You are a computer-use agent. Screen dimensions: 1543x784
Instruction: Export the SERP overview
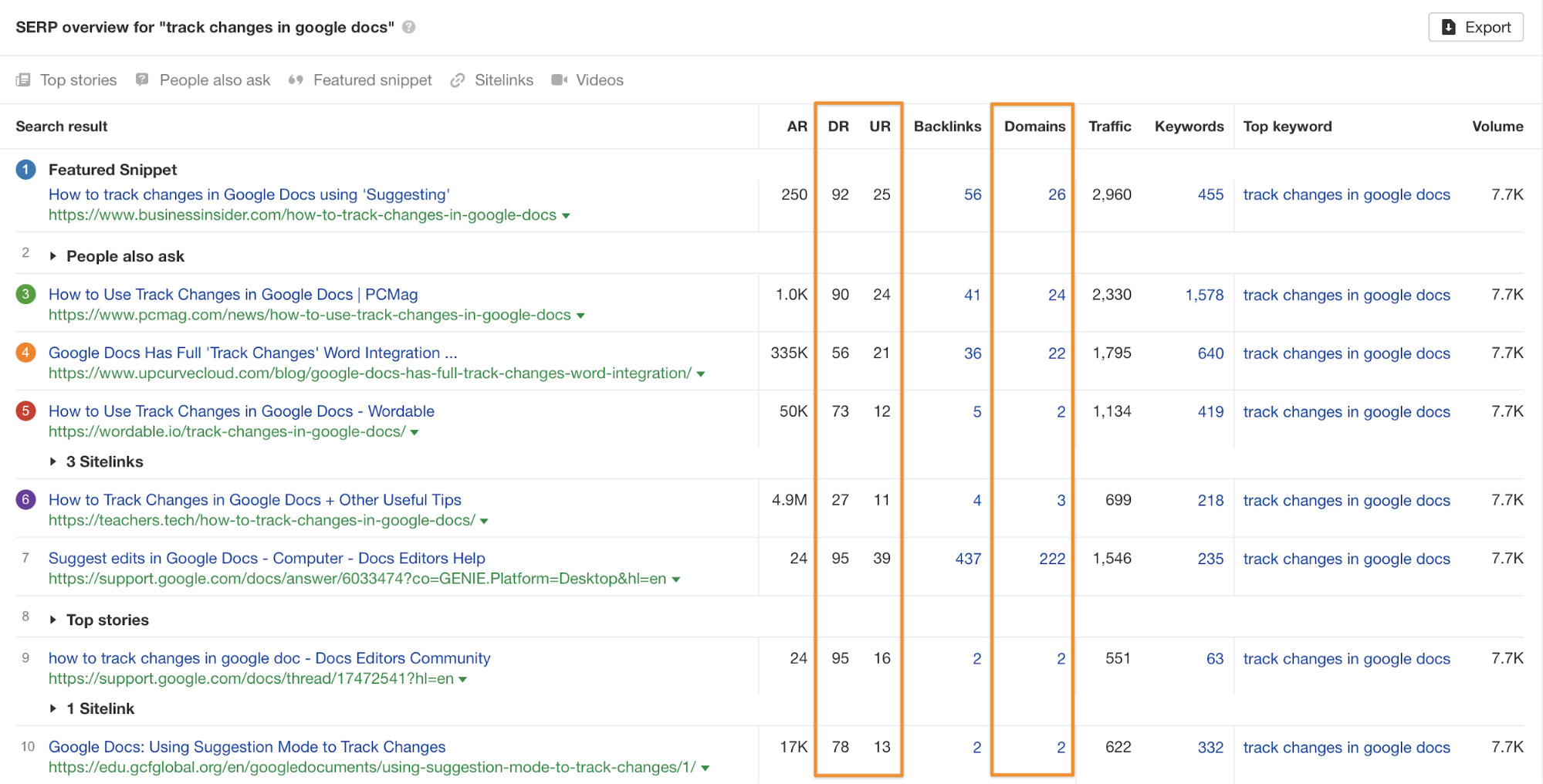pyautogui.click(x=1475, y=27)
